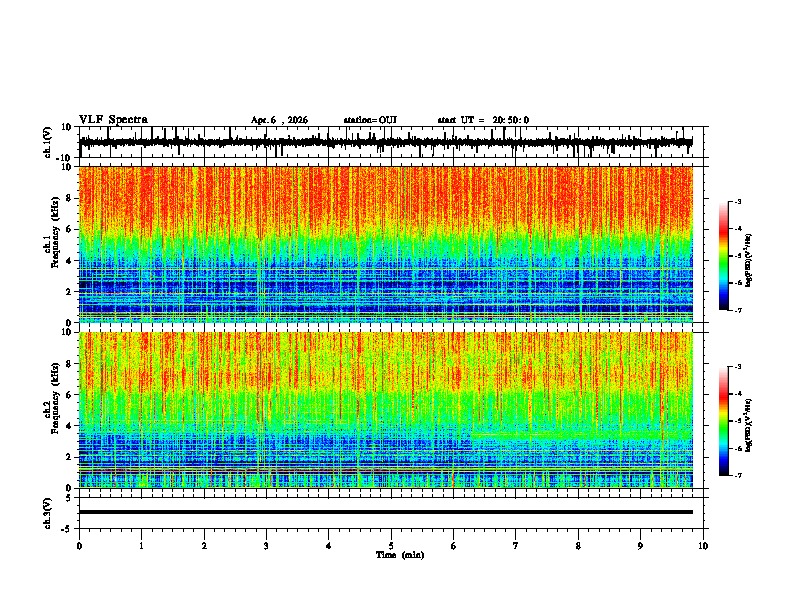Click time axis tick label "9"

click(640, 546)
